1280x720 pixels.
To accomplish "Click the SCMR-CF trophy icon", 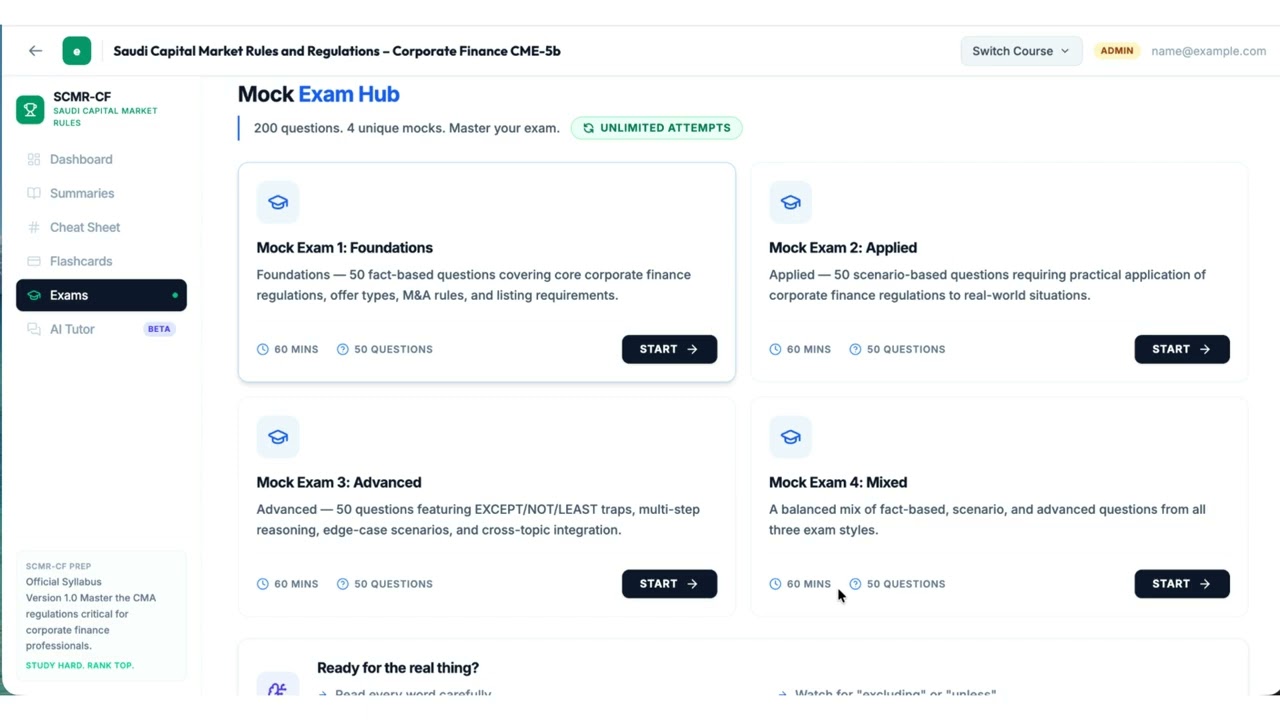I will tap(30, 109).
